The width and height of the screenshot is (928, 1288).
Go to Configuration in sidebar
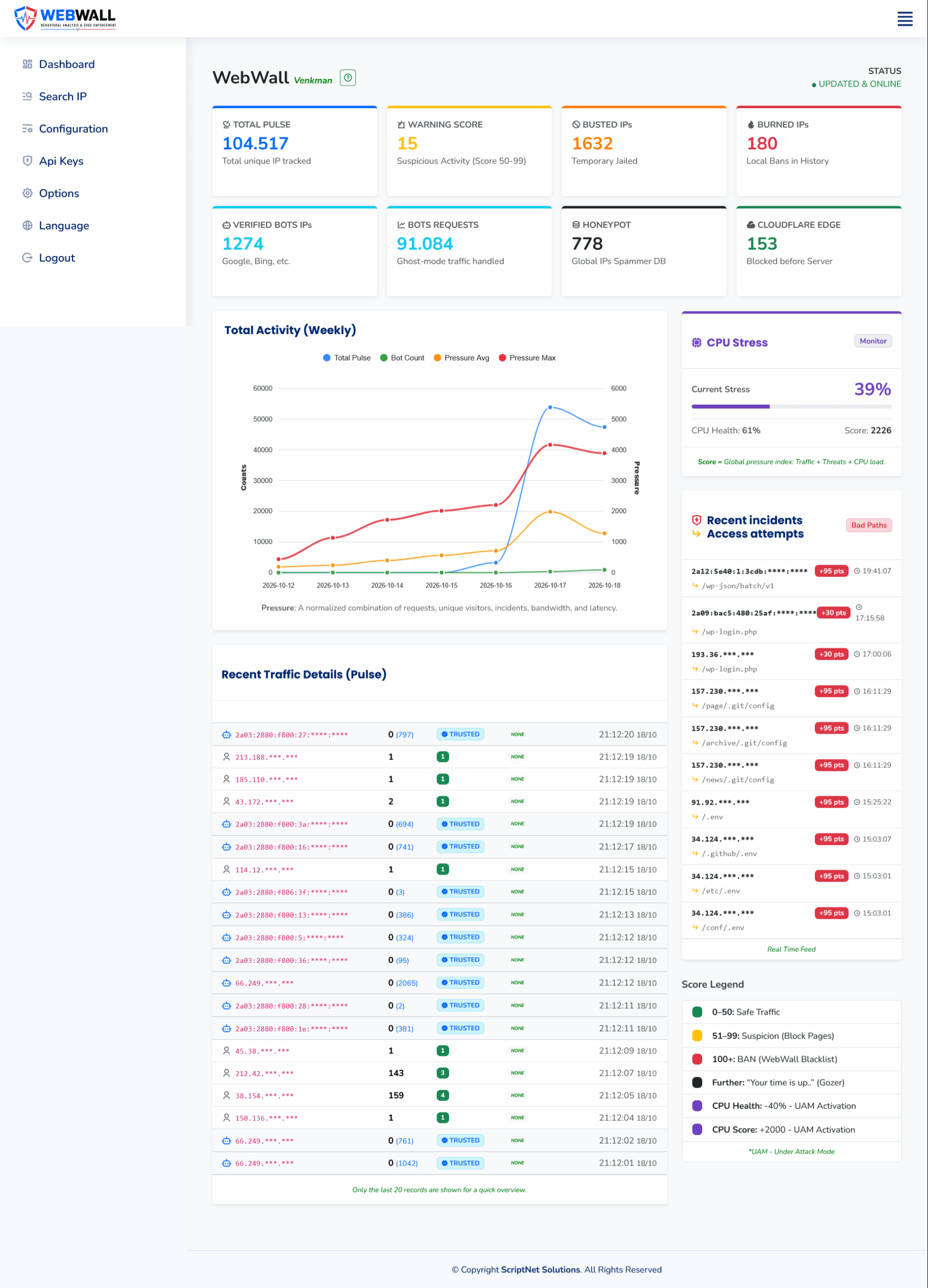coord(73,129)
